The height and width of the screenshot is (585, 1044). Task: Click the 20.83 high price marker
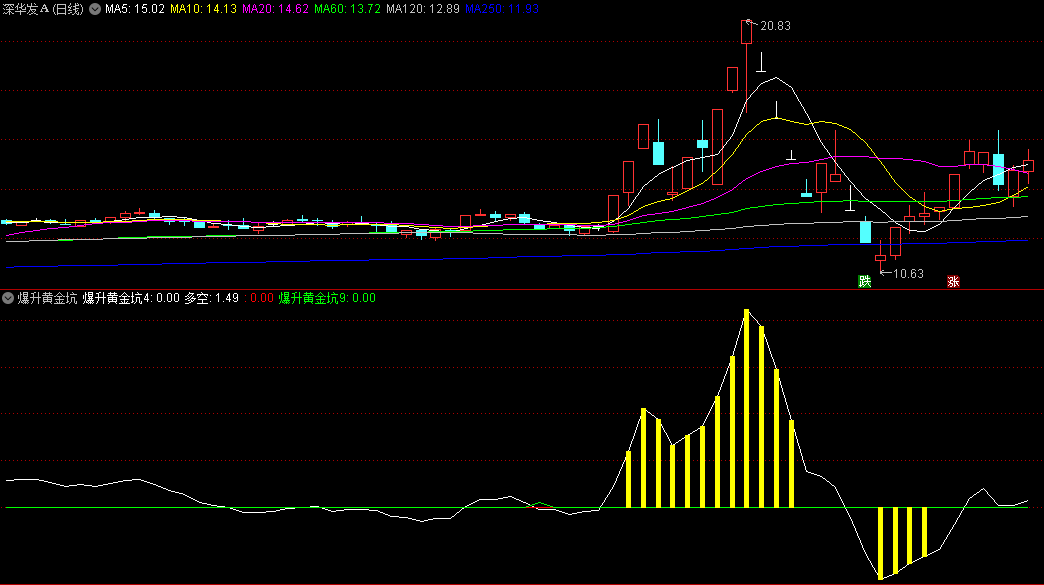pos(775,26)
